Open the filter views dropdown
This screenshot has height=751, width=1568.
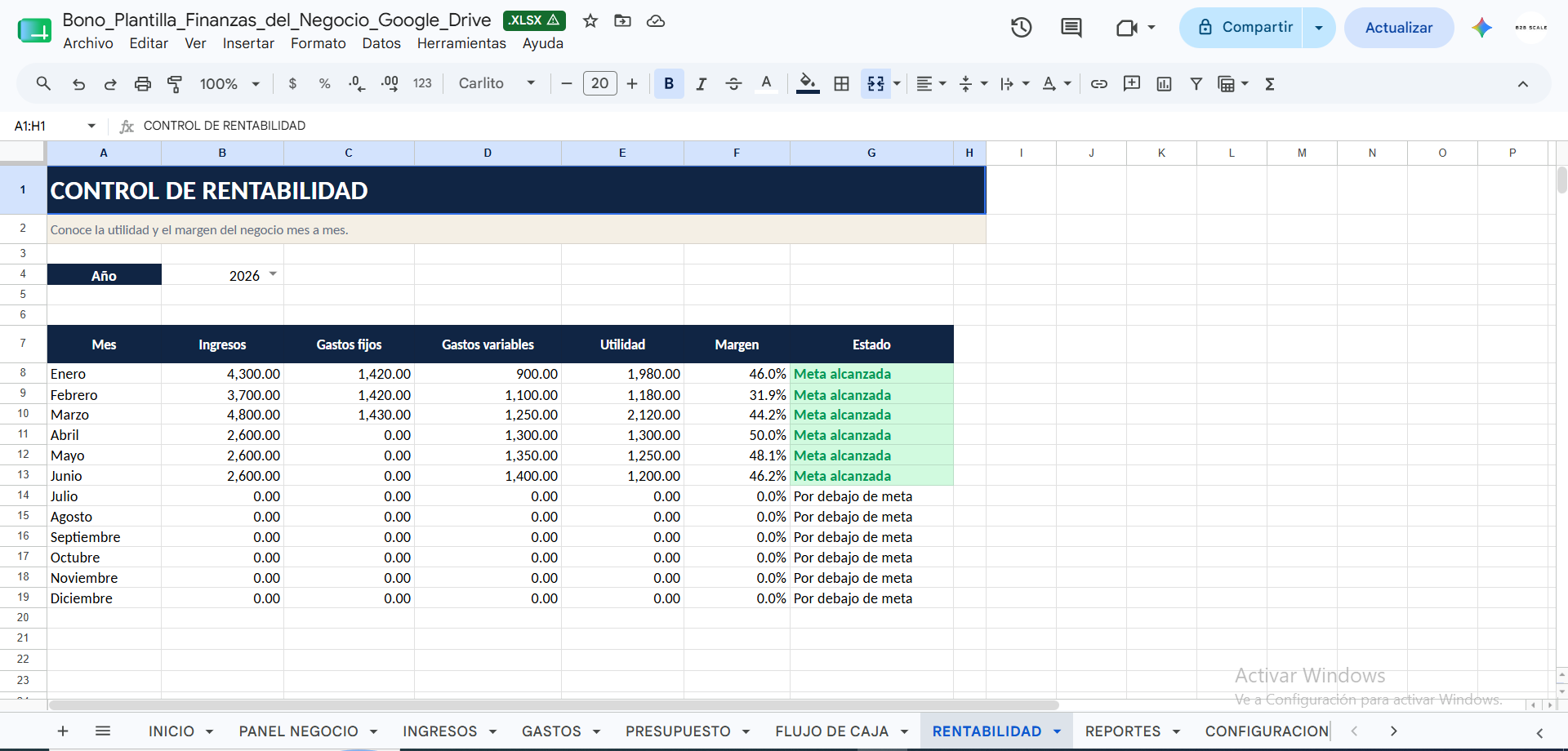coord(1233,83)
